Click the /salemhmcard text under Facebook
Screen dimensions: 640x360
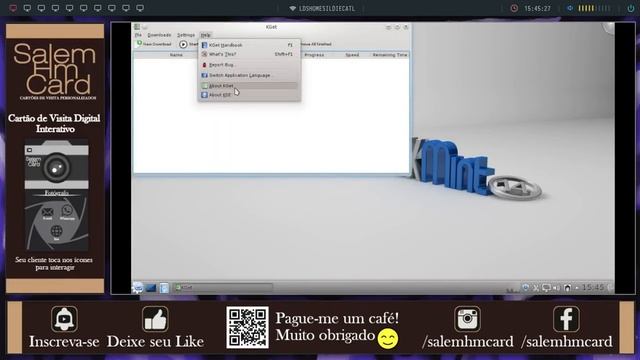pyautogui.click(x=567, y=342)
